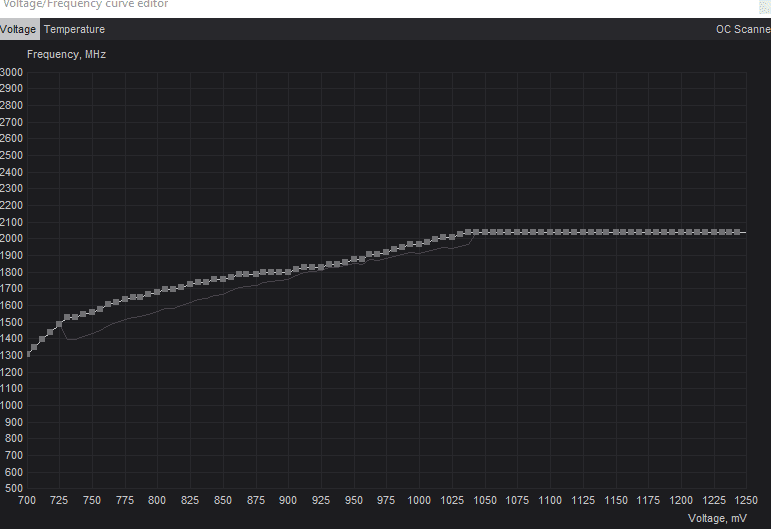Select the curve point at 725 mV

coord(59,324)
